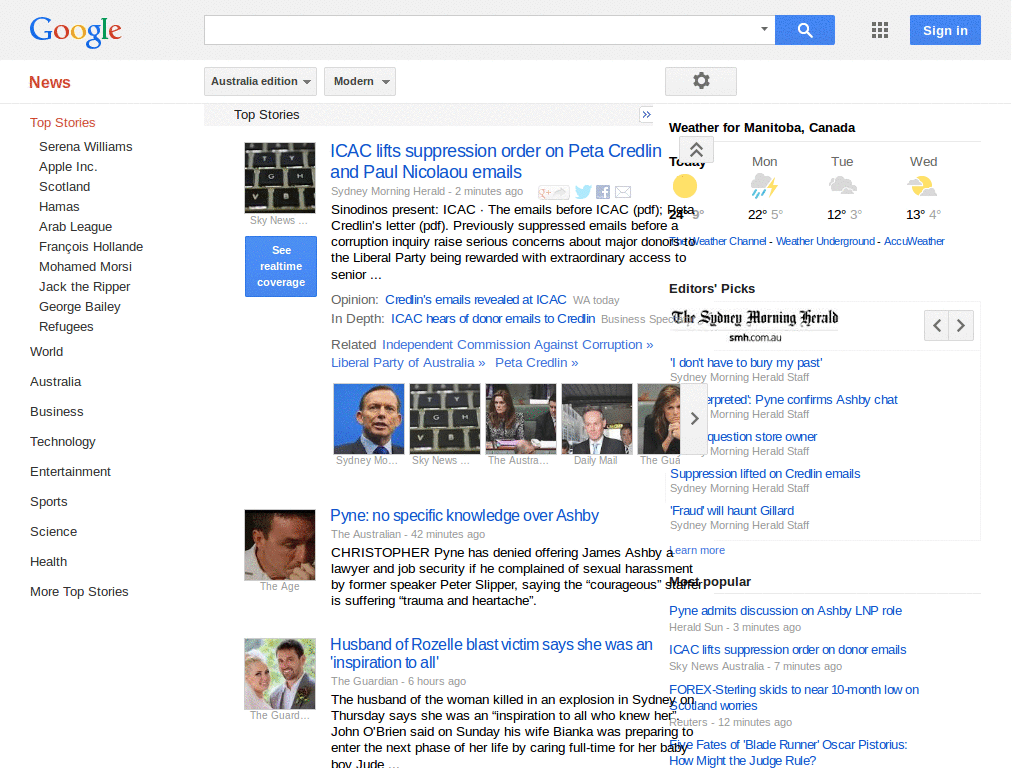Screen dimensions: 1024x768
Task: Open Credlin's emails revealed at ICAC opinion
Action: point(475,300)
